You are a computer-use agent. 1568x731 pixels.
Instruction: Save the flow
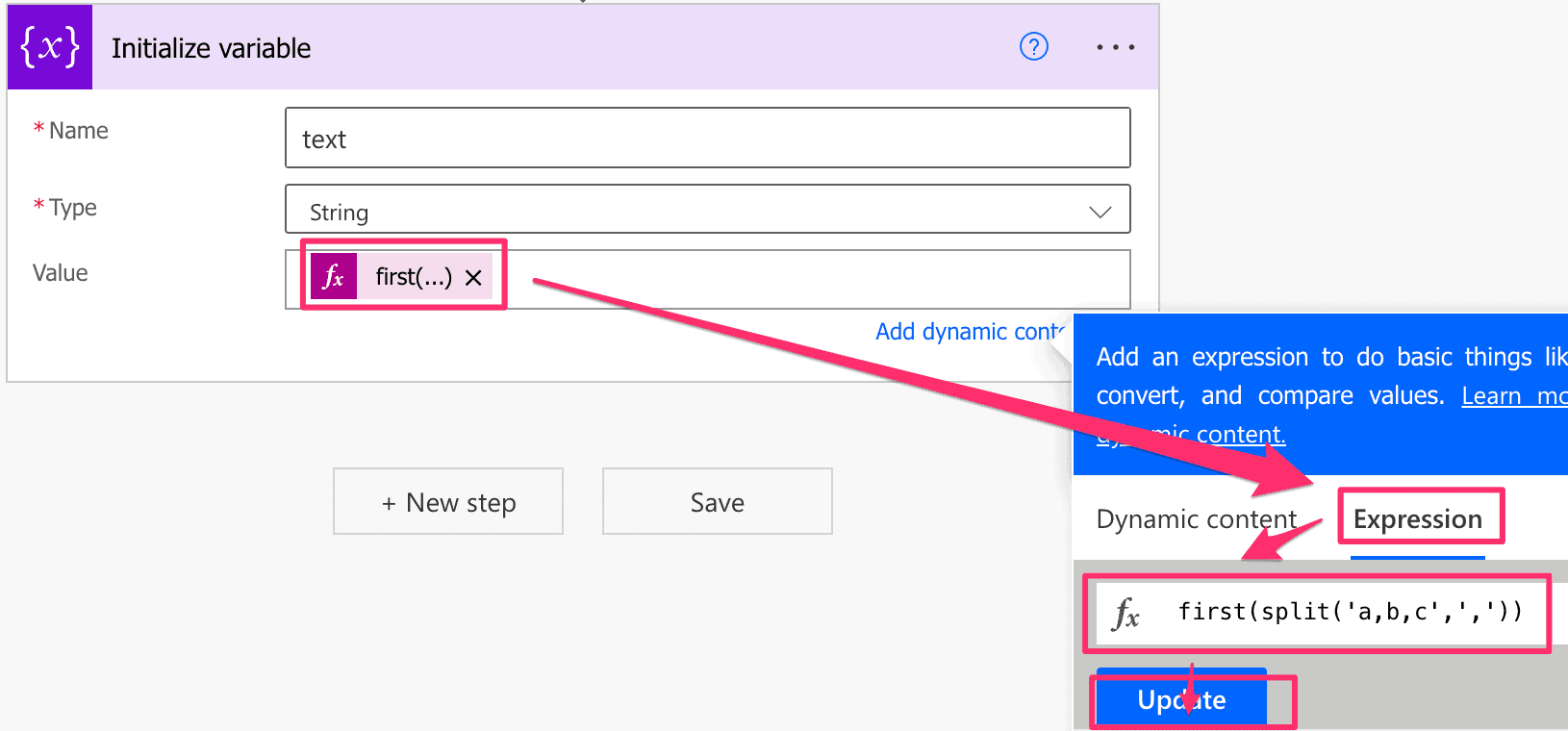coord(717,501)
